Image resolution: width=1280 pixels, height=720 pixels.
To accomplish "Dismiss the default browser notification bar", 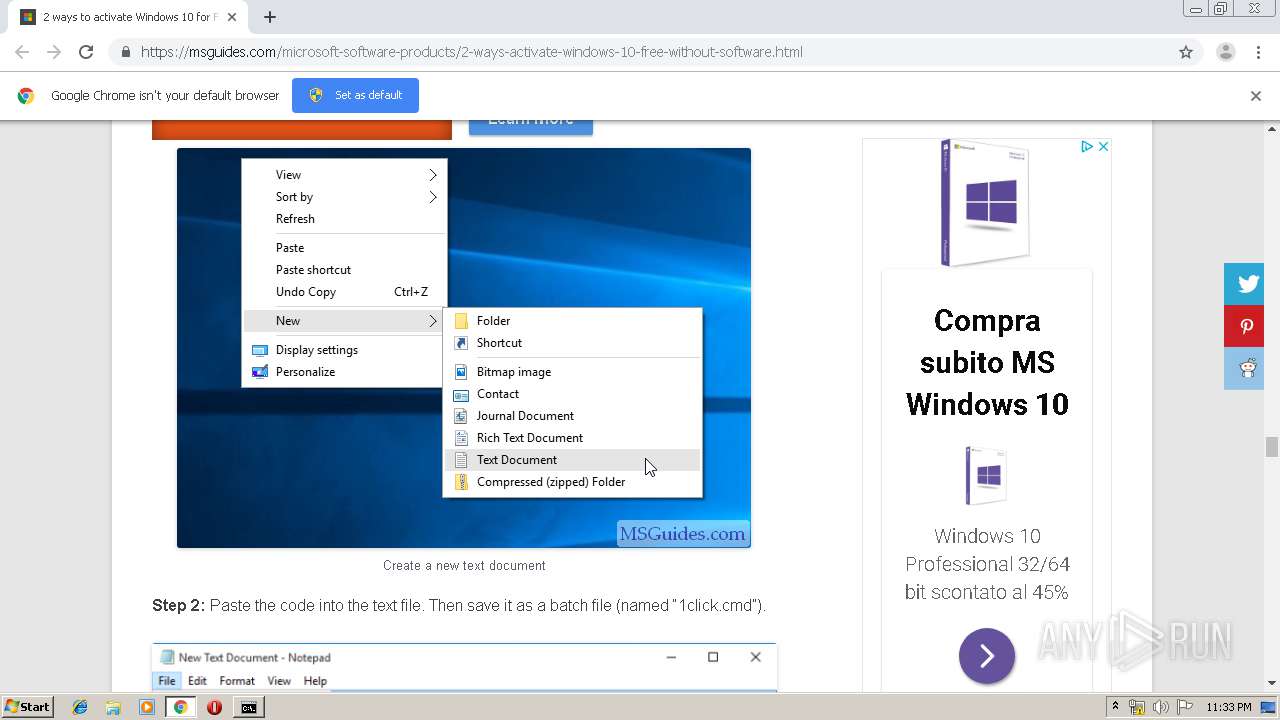I will click(1256, 96).
